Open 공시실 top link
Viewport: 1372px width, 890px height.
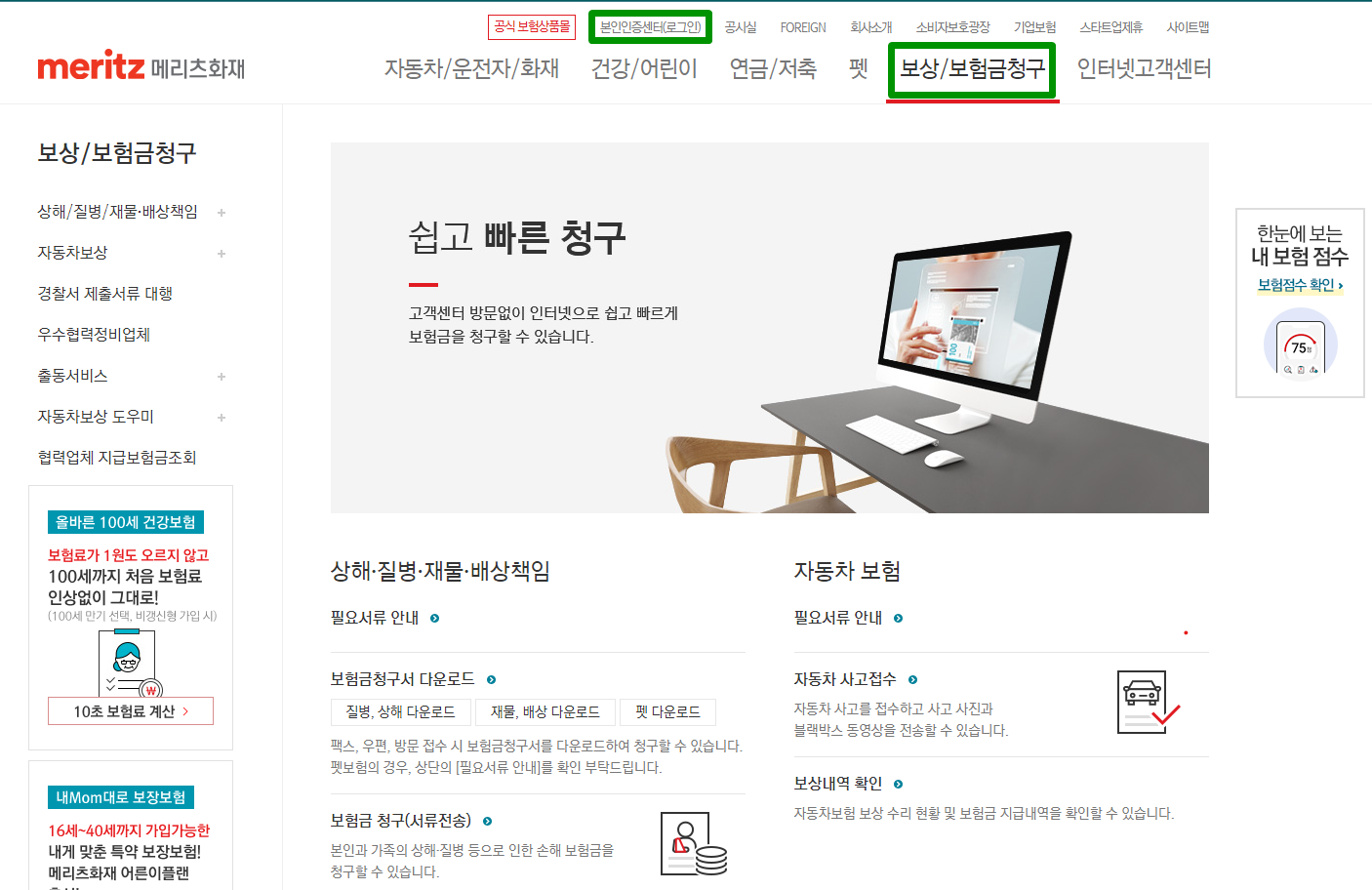pos(741,27)
